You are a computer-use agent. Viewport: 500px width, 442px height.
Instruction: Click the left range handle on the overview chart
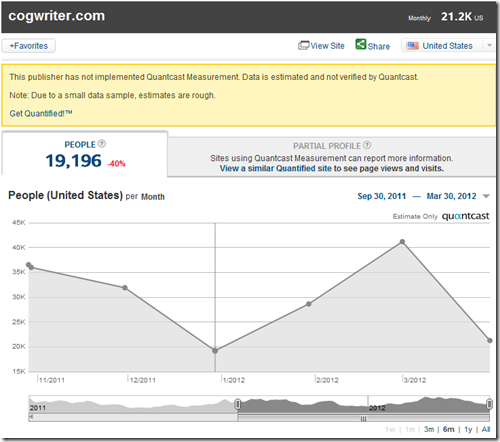(x=238, y=404)
